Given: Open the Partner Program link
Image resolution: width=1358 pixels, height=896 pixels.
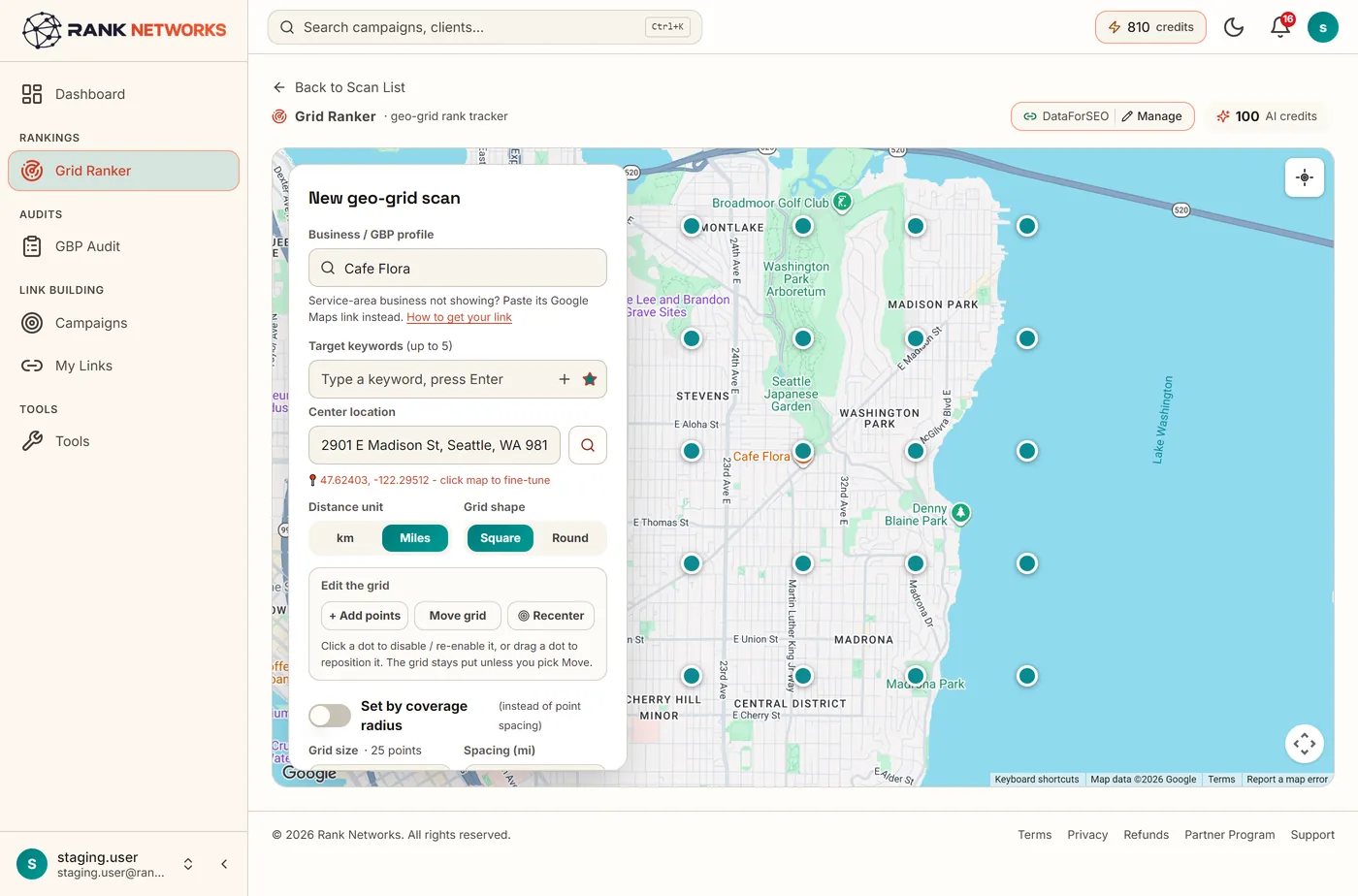Looking at the screenshot, I should point(1230,835).
